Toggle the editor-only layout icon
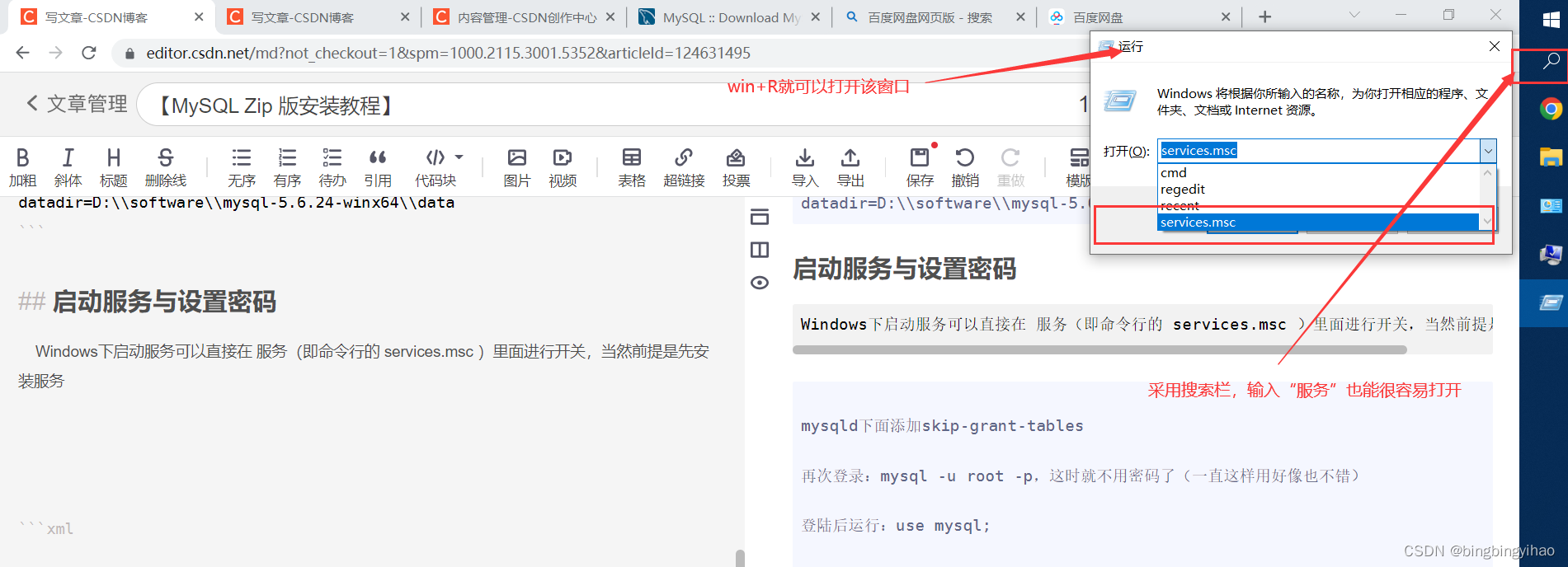 [760, 217]
